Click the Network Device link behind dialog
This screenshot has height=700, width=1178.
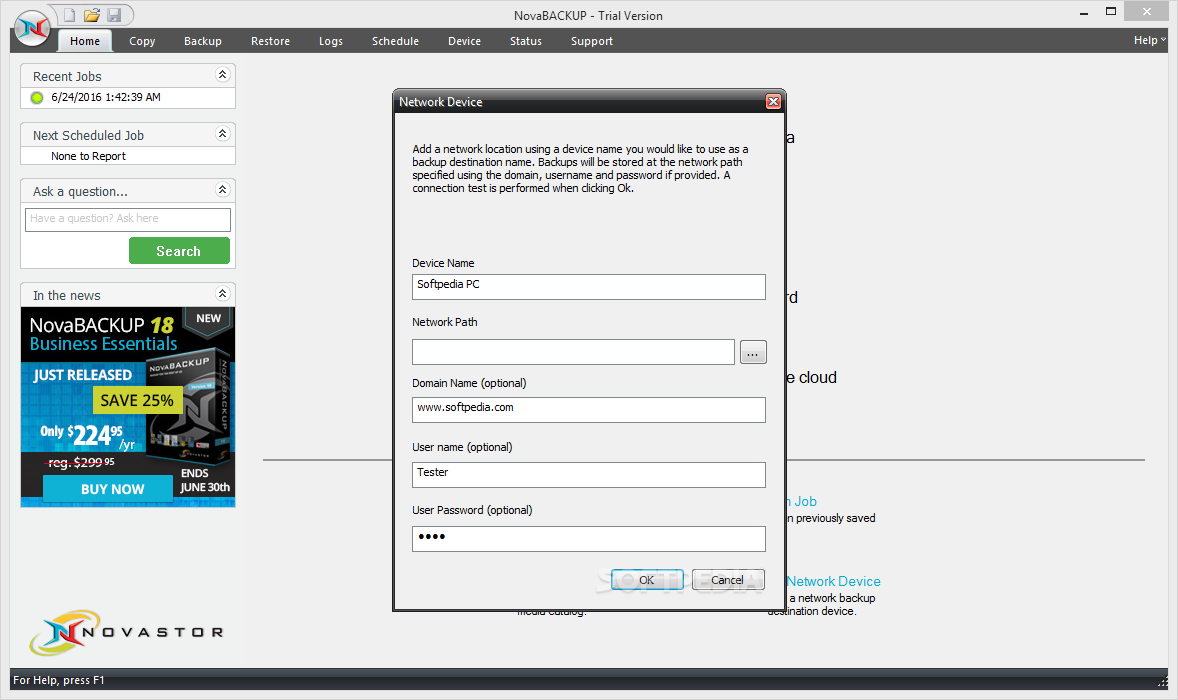[x=833, y=581]
